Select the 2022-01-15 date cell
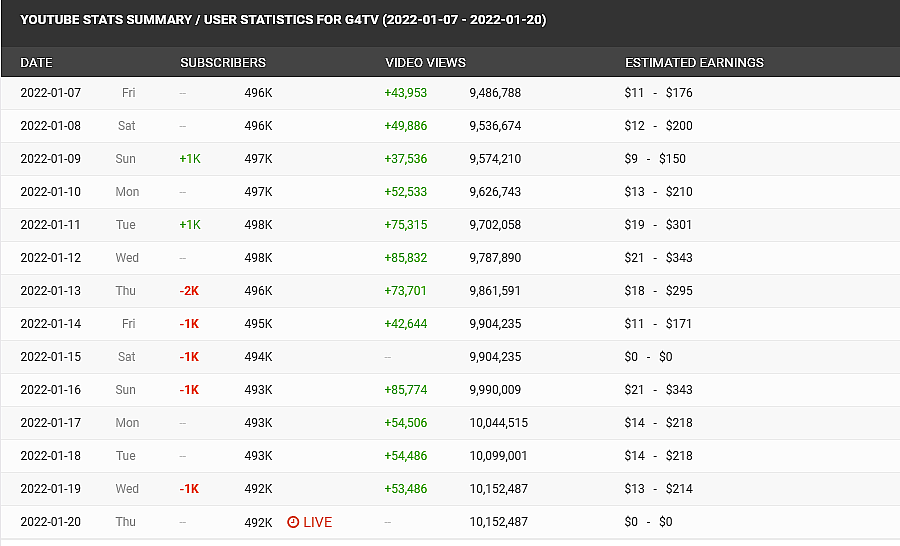The height and width of the screenshot is (546, 900). point(50,357)
